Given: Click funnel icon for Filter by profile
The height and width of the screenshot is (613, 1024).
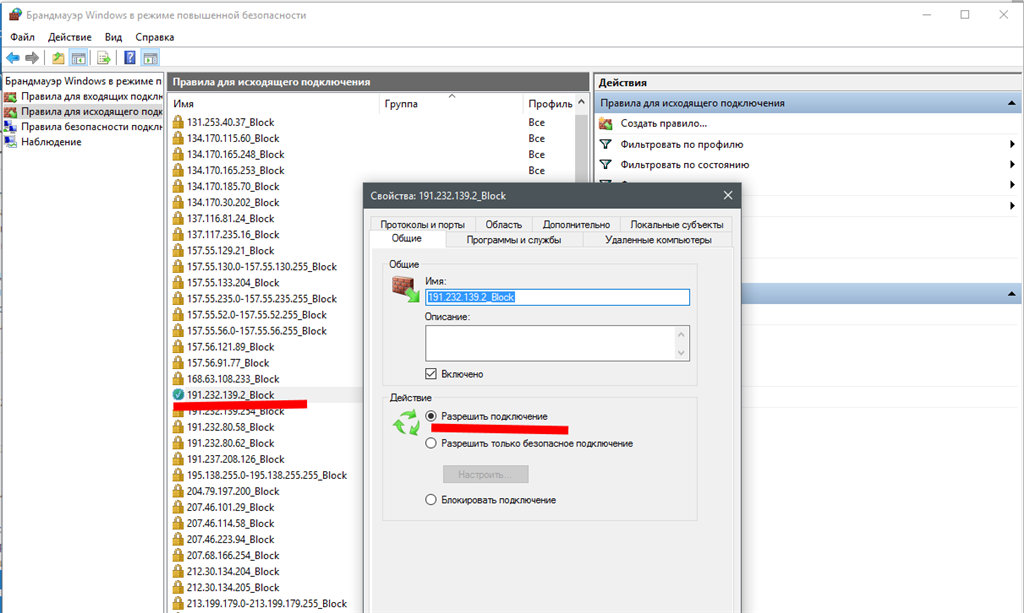Looking at the screenshot, I should tap(606, 144).
